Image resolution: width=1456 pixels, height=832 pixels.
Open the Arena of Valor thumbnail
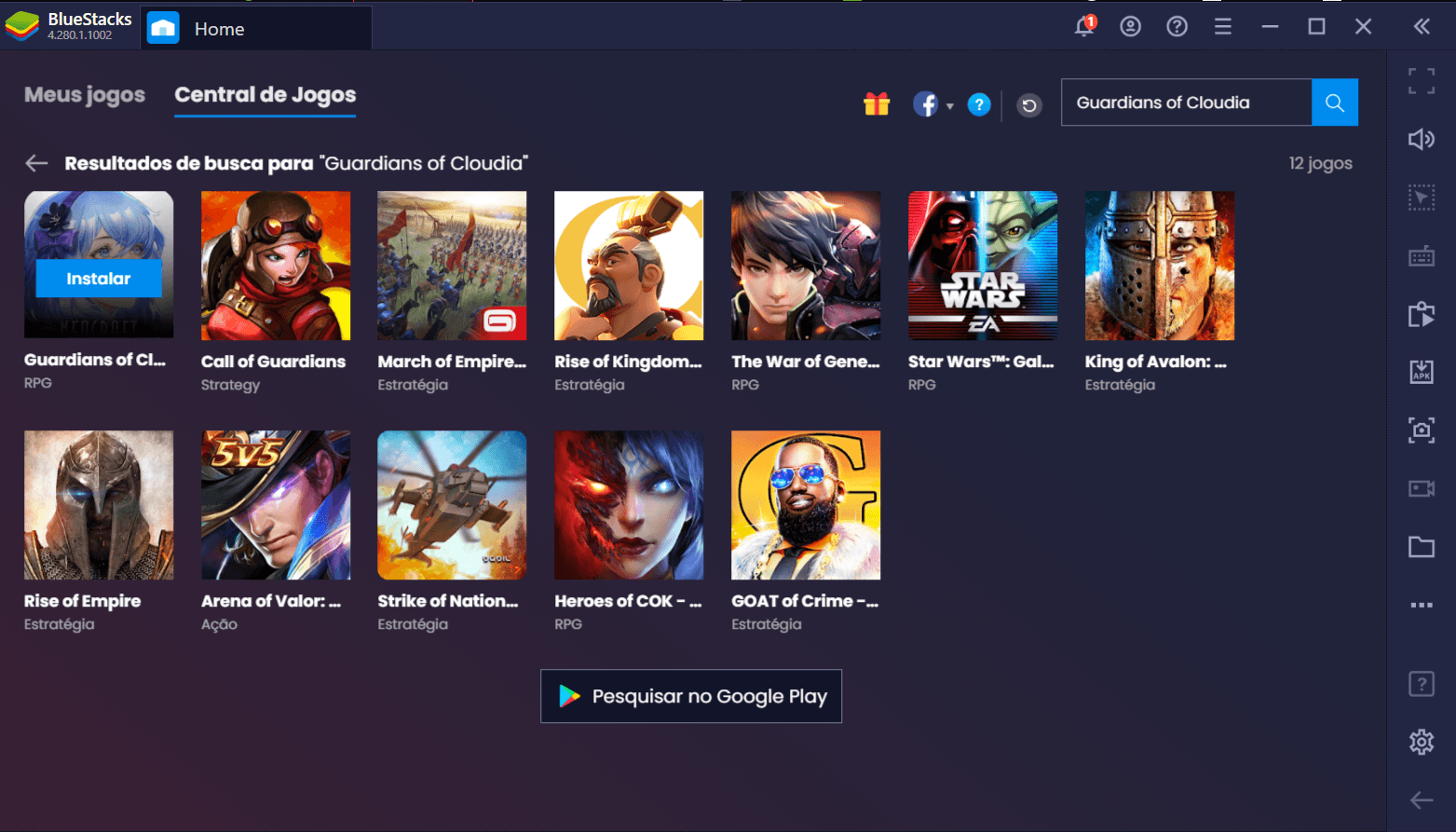point(276,505)
